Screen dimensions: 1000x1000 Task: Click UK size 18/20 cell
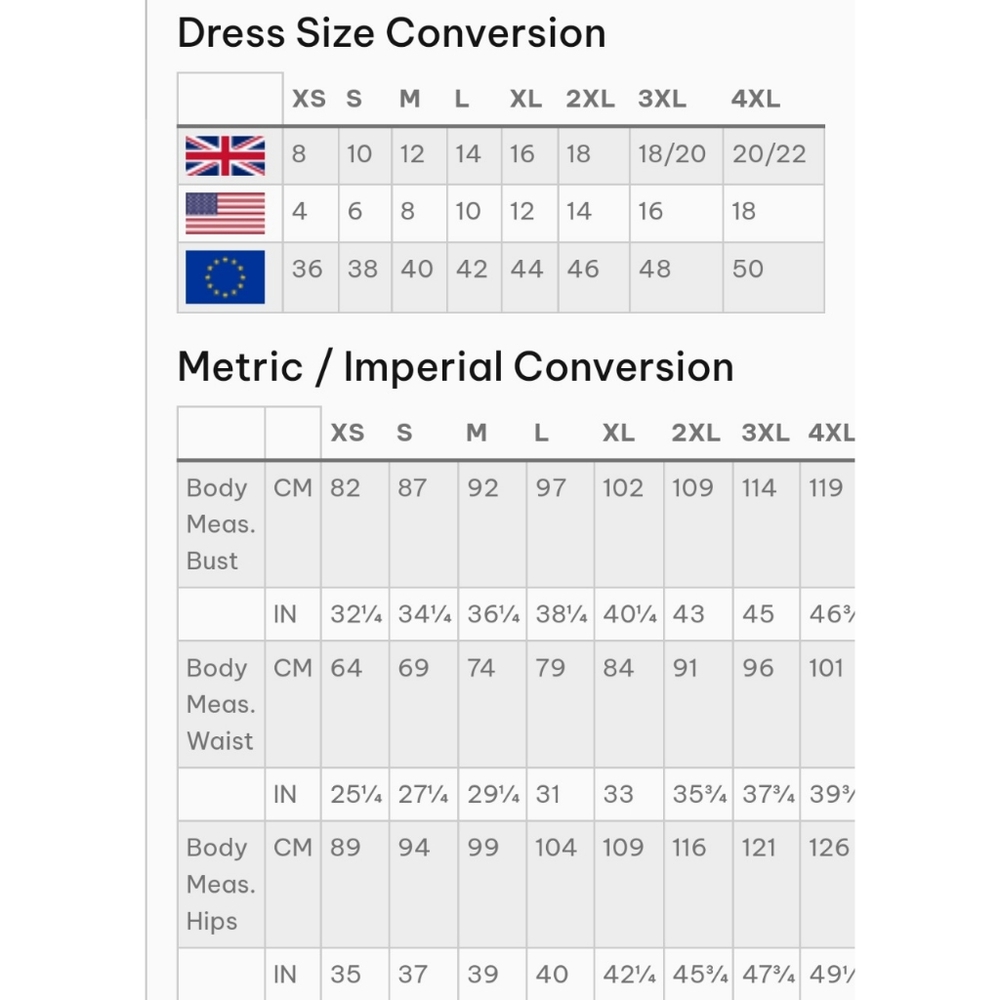[676, 156]
